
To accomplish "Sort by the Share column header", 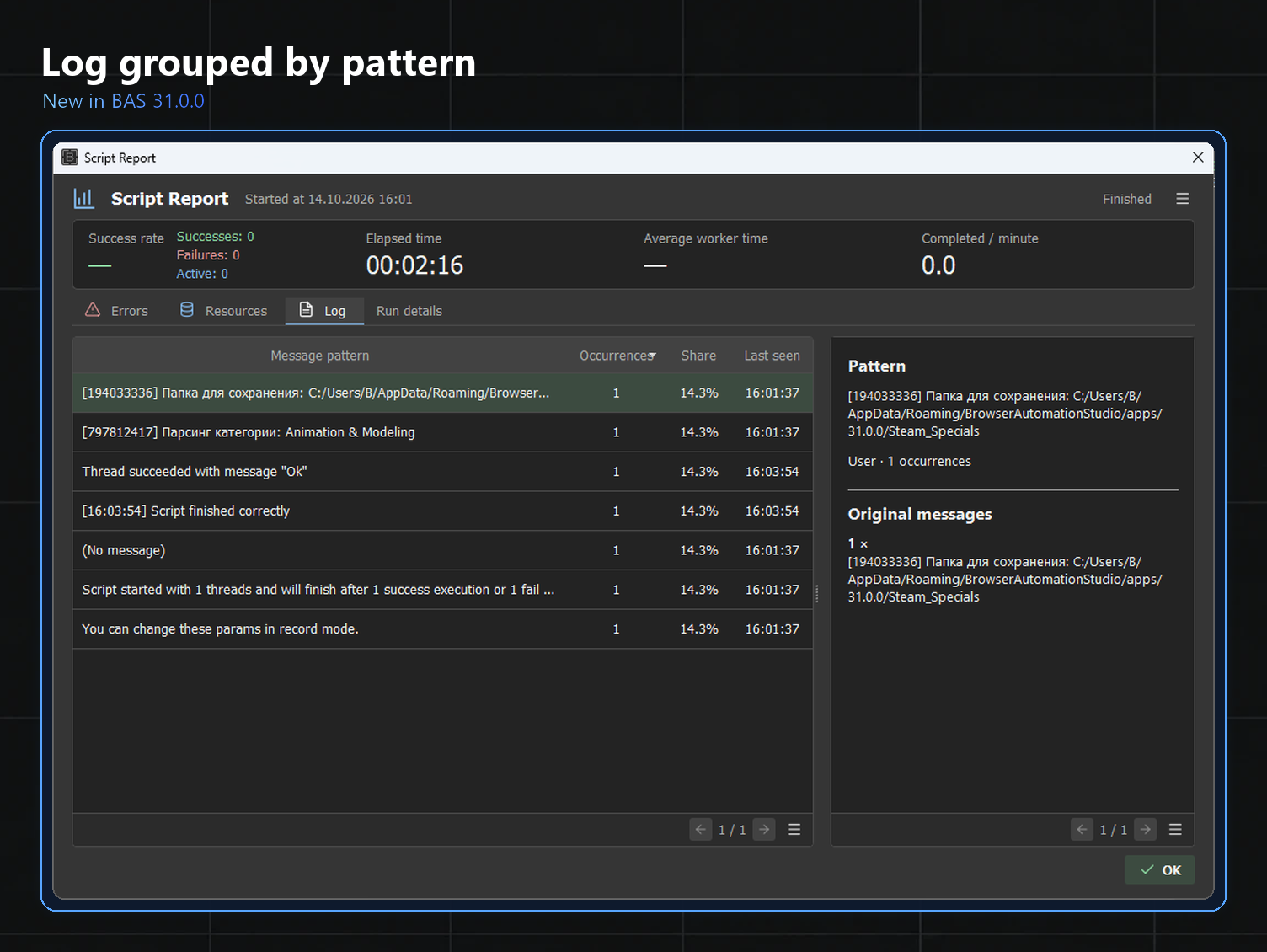I will (x=698, y=356).
